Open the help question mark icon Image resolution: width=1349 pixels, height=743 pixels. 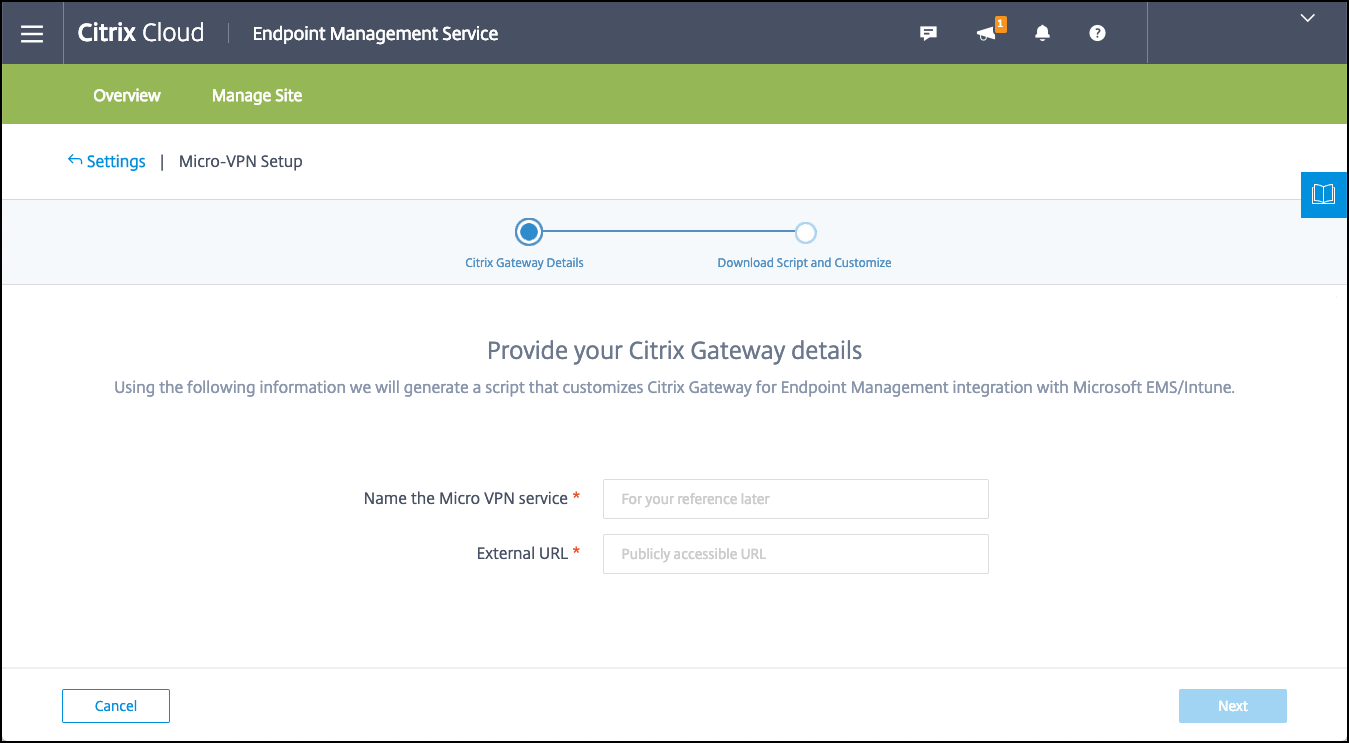coord(1097,33)
